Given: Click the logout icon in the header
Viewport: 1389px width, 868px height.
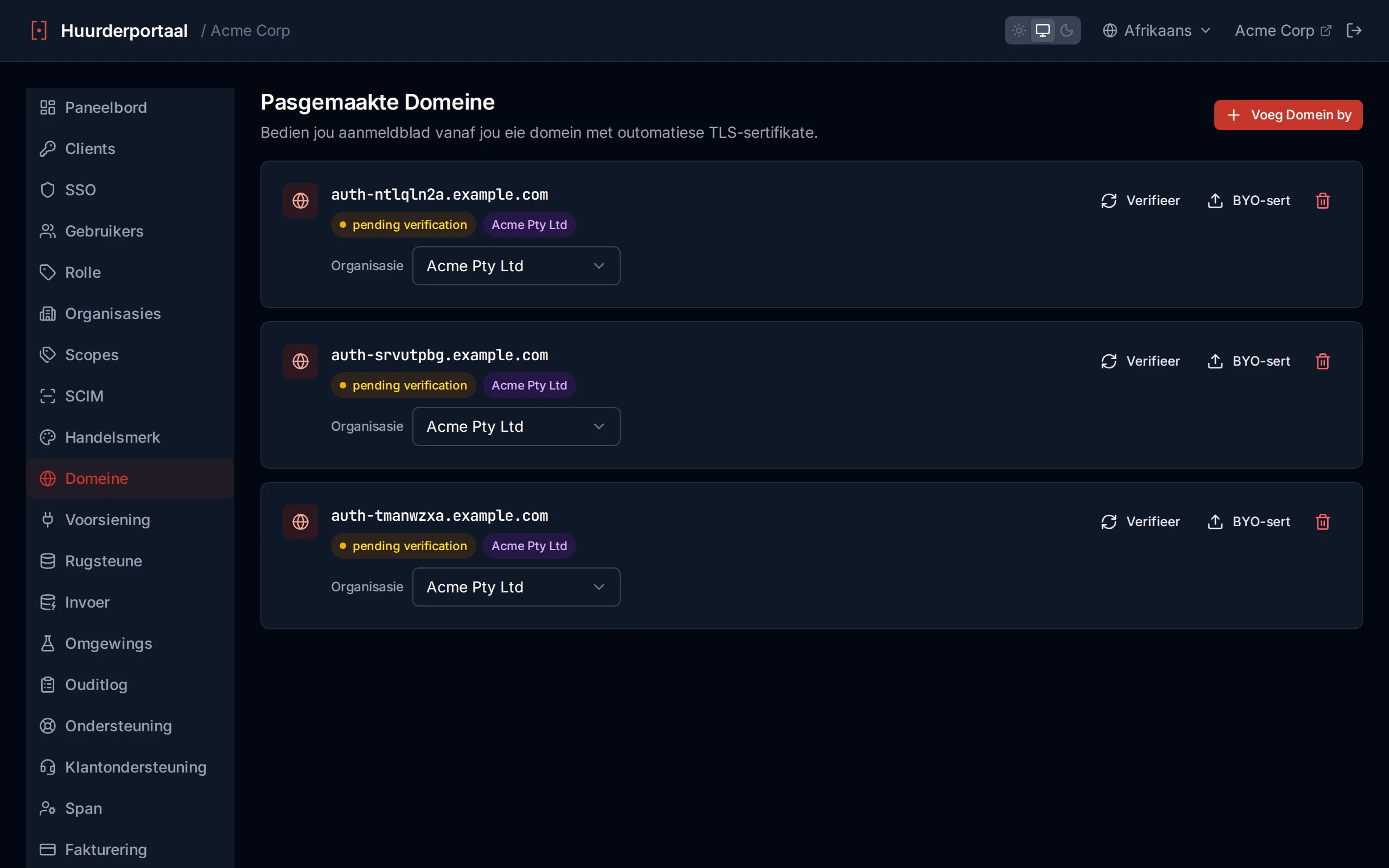Looking at the screenshot, I should 1354,30.
